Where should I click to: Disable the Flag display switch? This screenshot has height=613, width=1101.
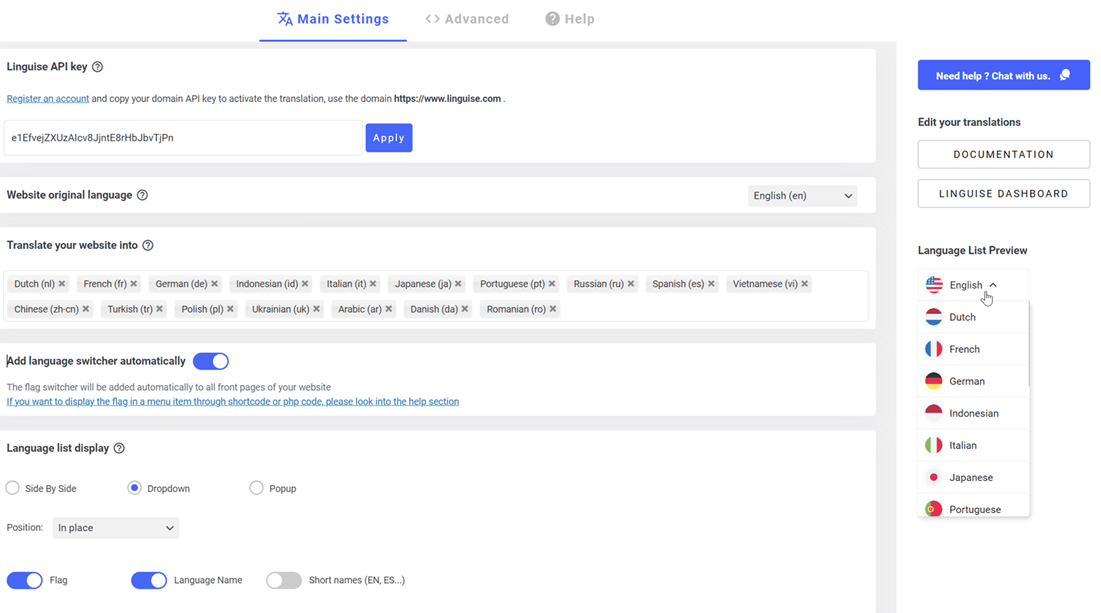coord(25,580)
